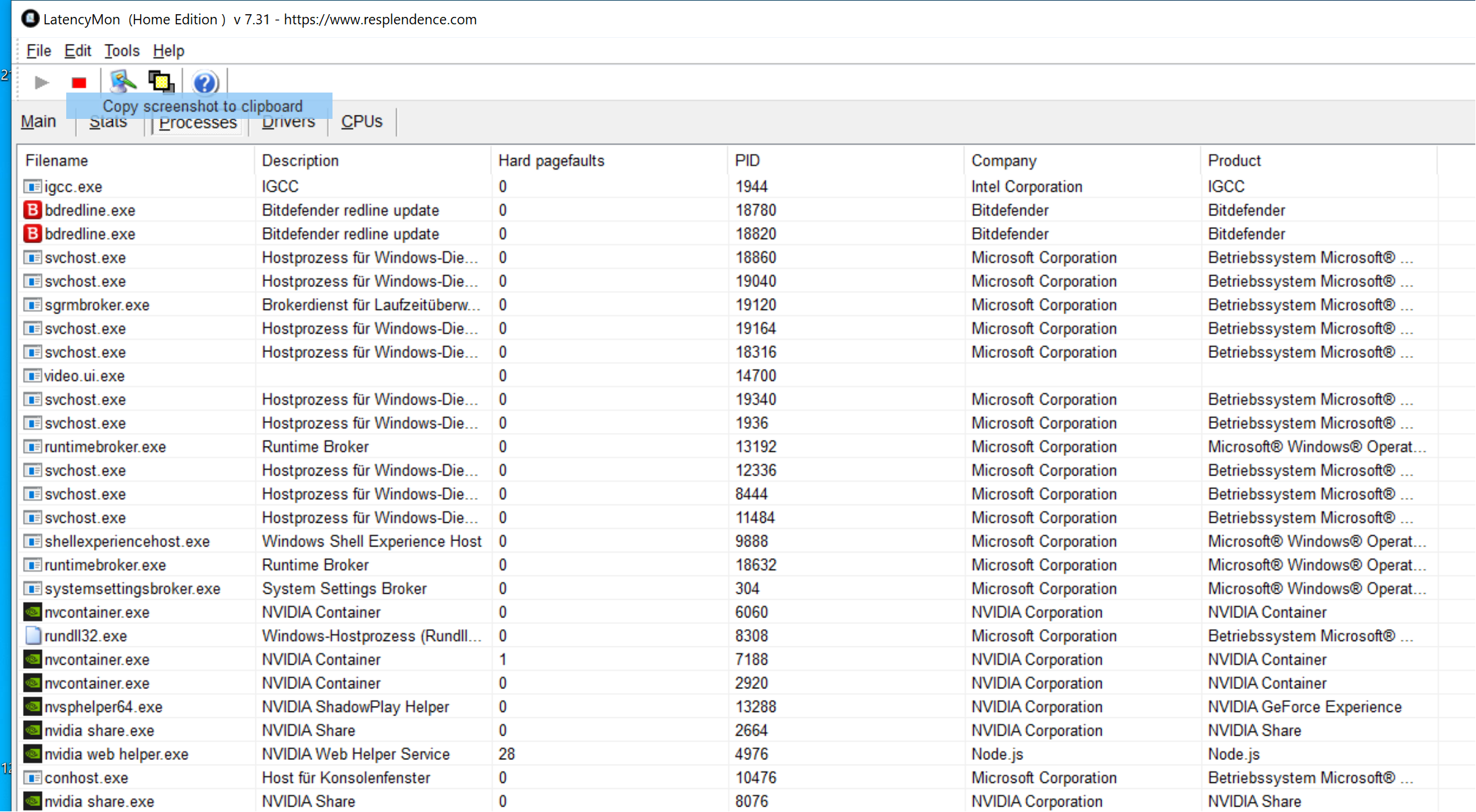Click the blank file icon beside rundll32.exe
Screen dimensions: 1476x812
[32, 636]
